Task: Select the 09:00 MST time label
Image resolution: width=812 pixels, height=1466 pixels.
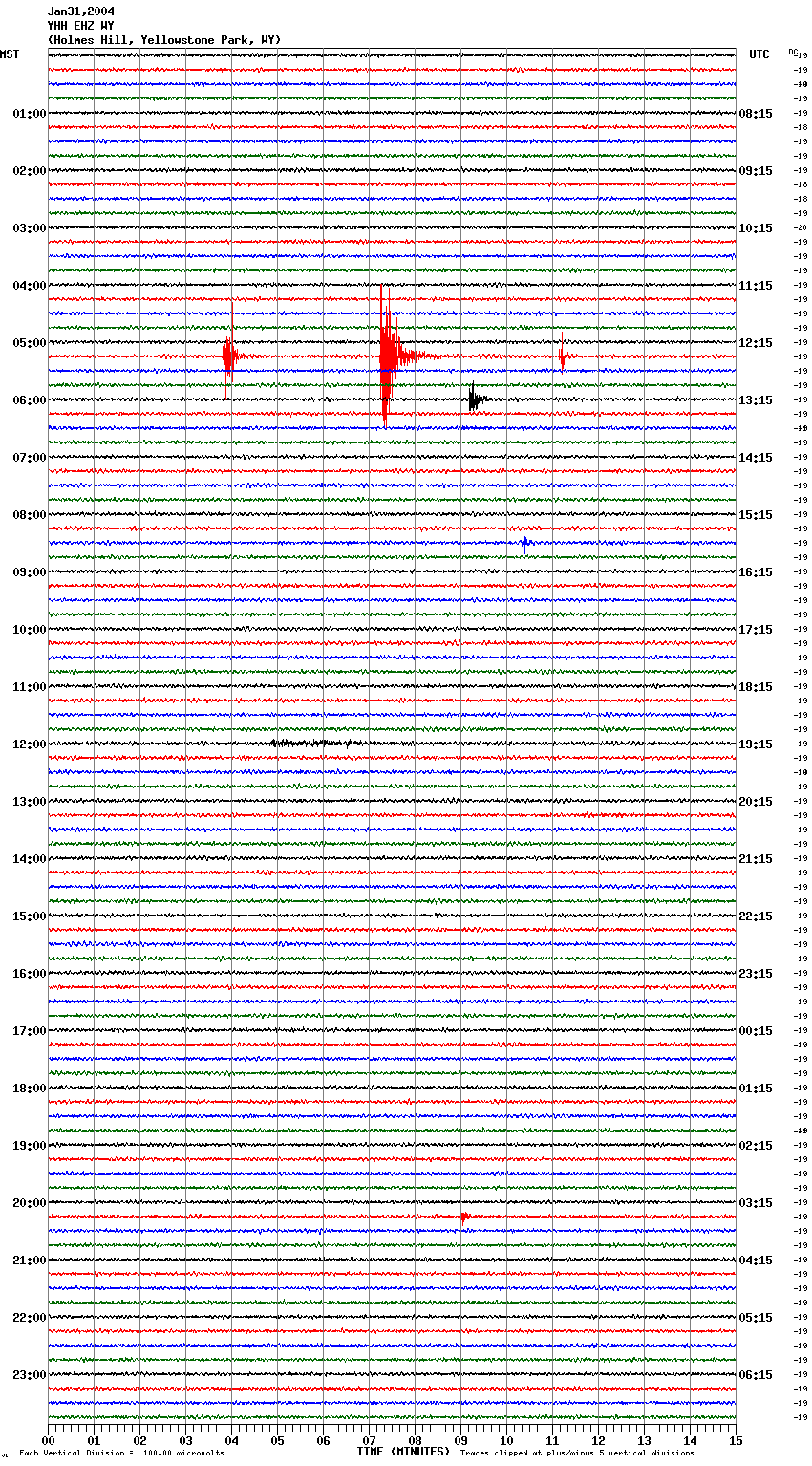Action: point(30,572)
